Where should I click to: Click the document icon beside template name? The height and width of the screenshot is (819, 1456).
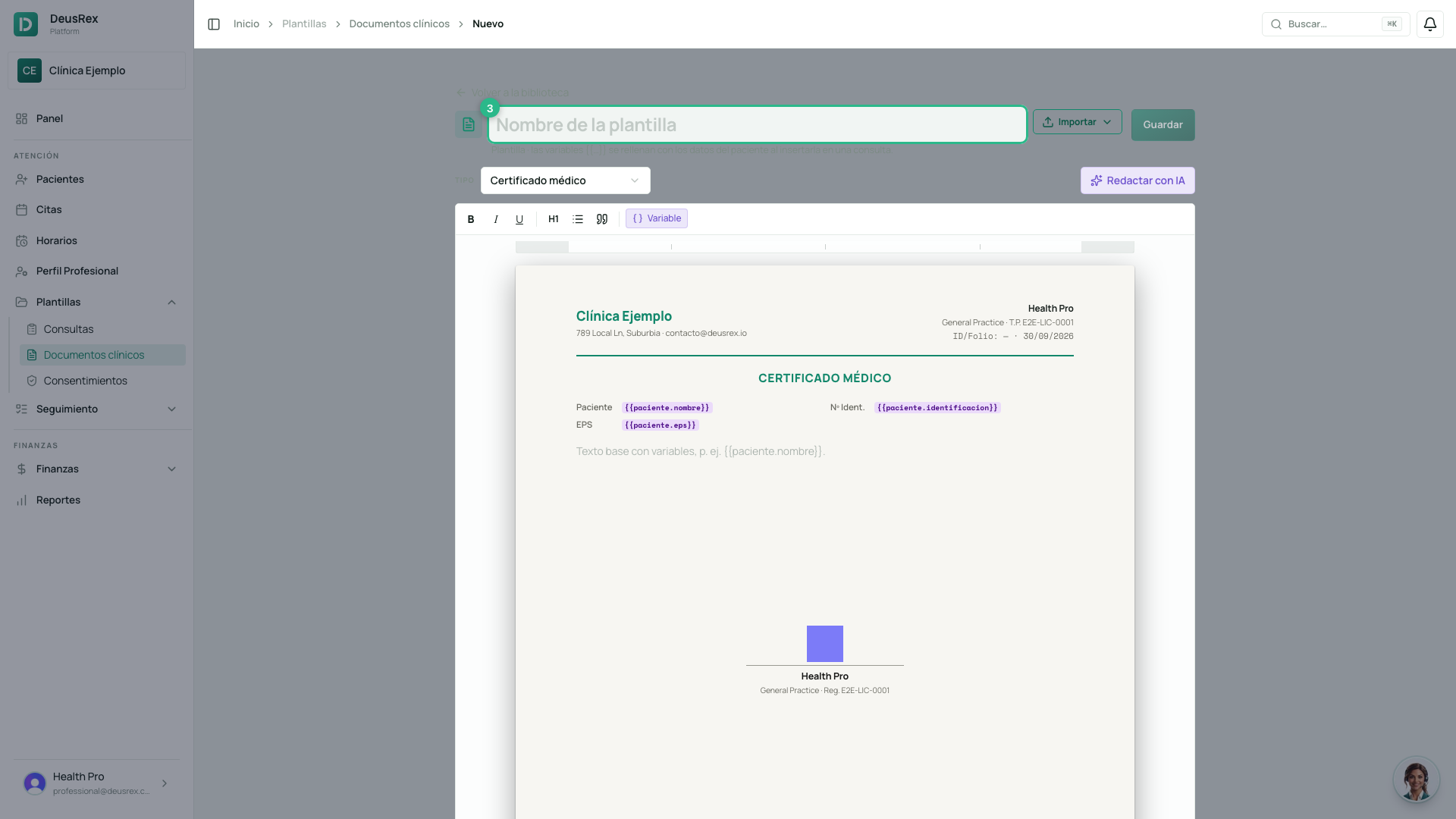click(x=469, y=124)
